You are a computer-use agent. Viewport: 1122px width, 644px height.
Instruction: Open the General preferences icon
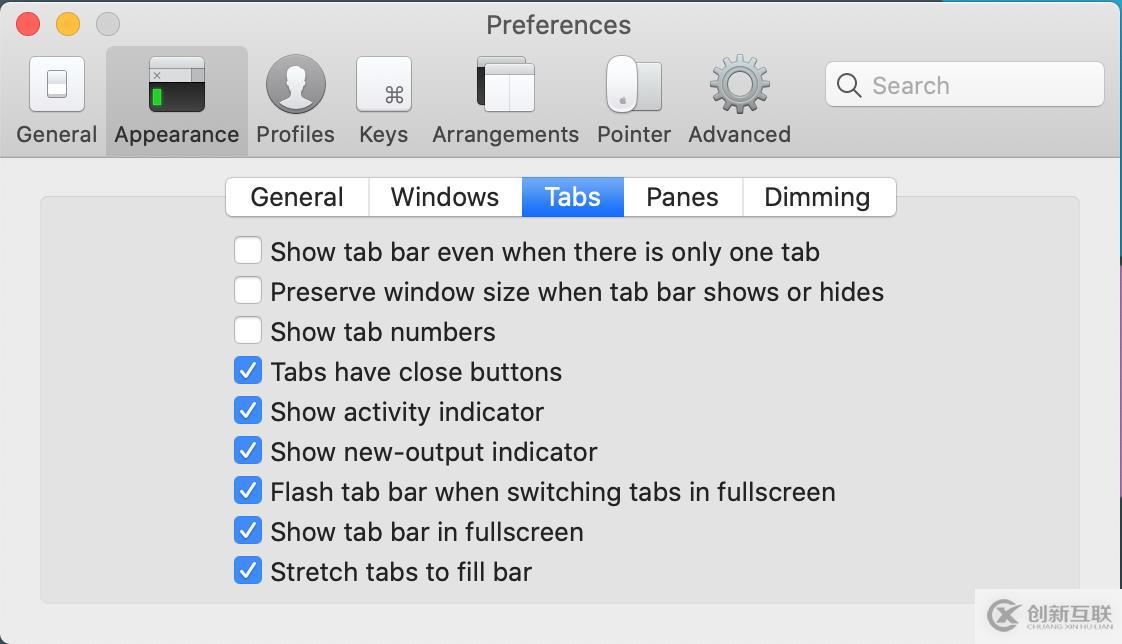57,85
